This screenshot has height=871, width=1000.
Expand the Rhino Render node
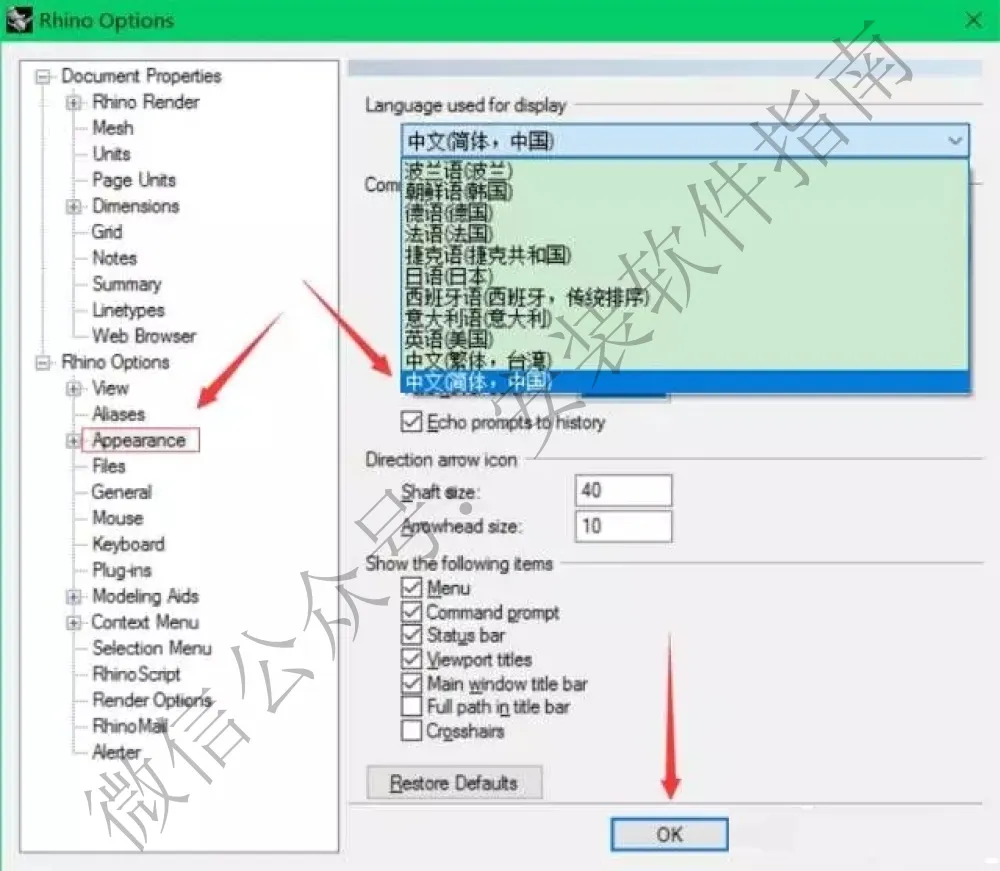point(73,103)
